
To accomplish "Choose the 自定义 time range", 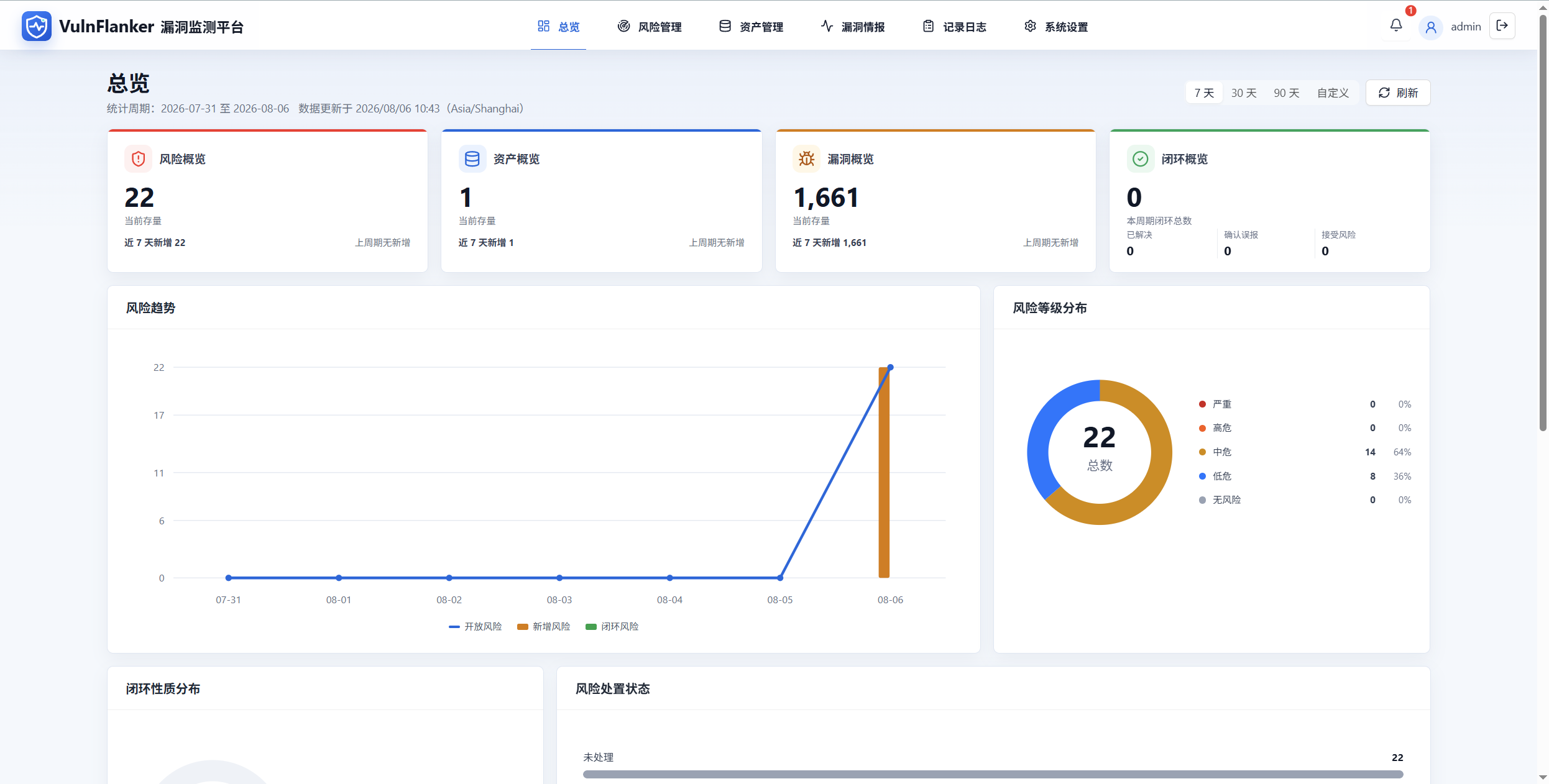I will coord(1333,93).
